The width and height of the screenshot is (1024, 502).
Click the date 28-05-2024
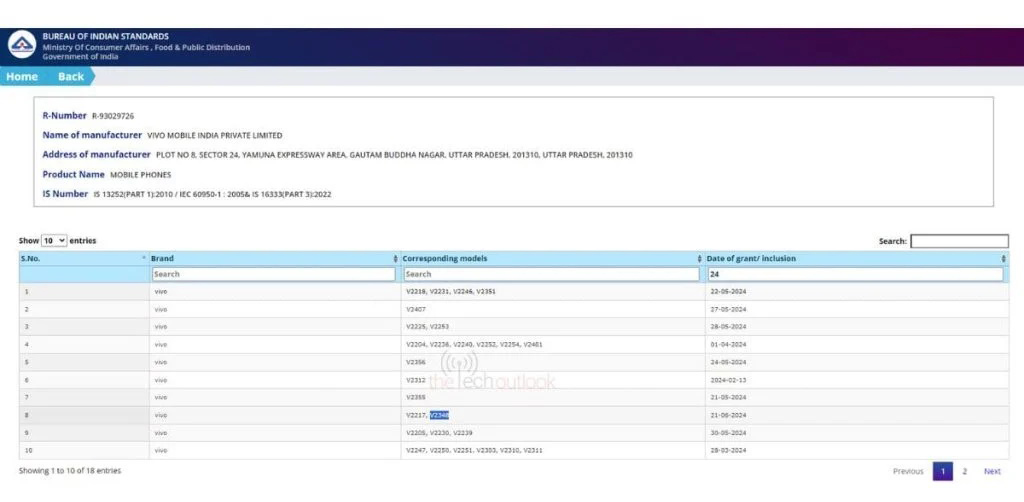tap(728, 326)
